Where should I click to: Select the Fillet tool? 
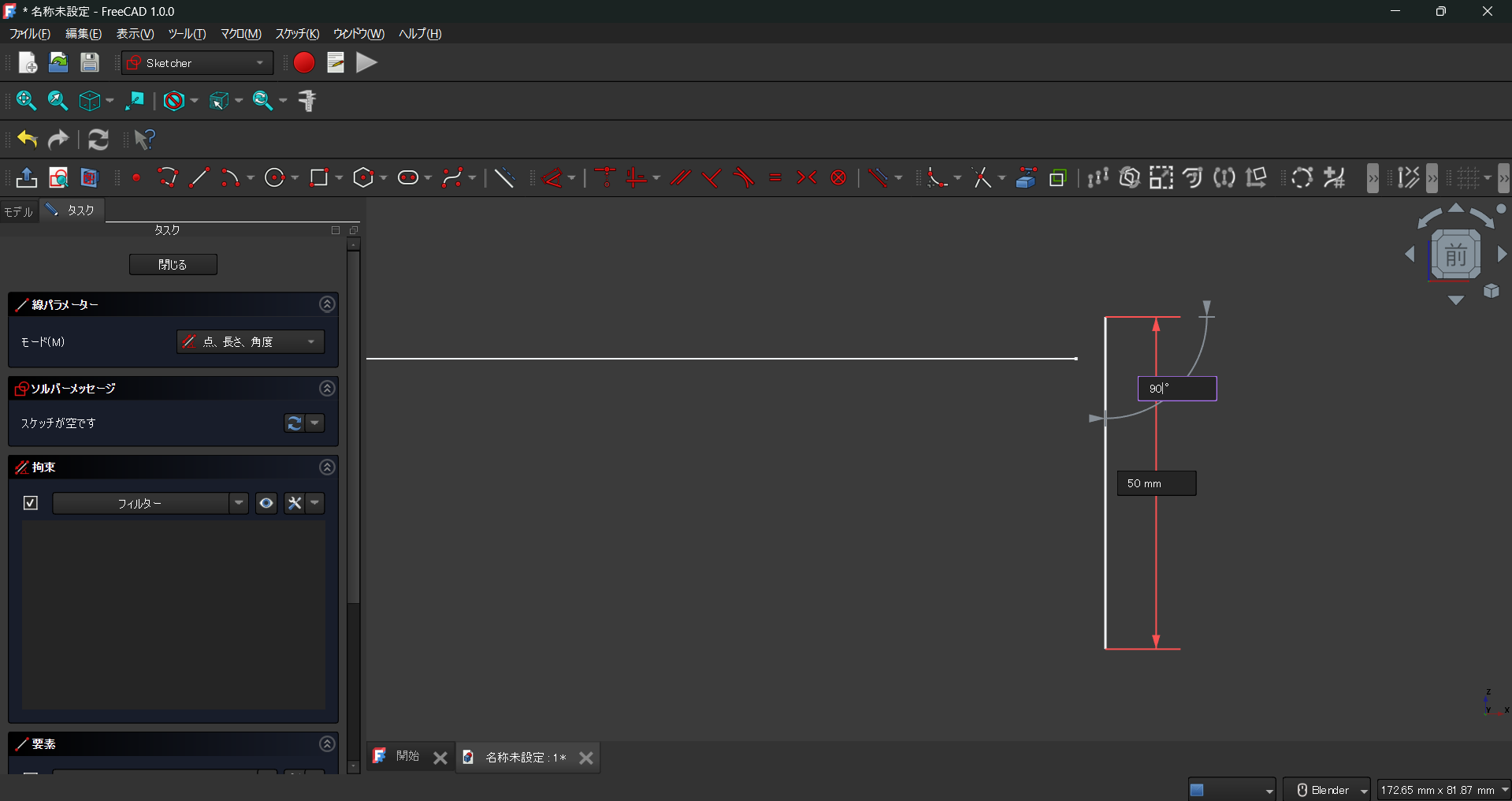pyautogui.click(x=937, y=178)
